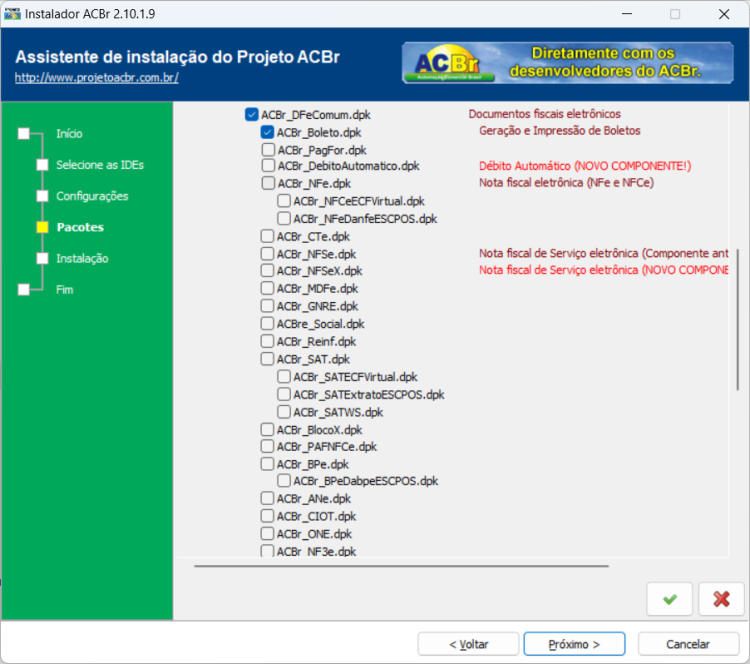
Task: Enable the ACBr_ANe.dpk package
Action: (x=267, y=498)
